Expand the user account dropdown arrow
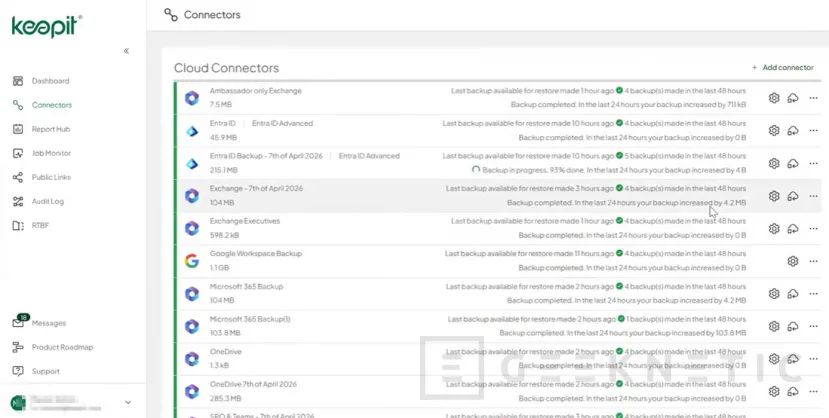Screen dimensions: 829x418 pyautogui.click(x=128, y=403)
